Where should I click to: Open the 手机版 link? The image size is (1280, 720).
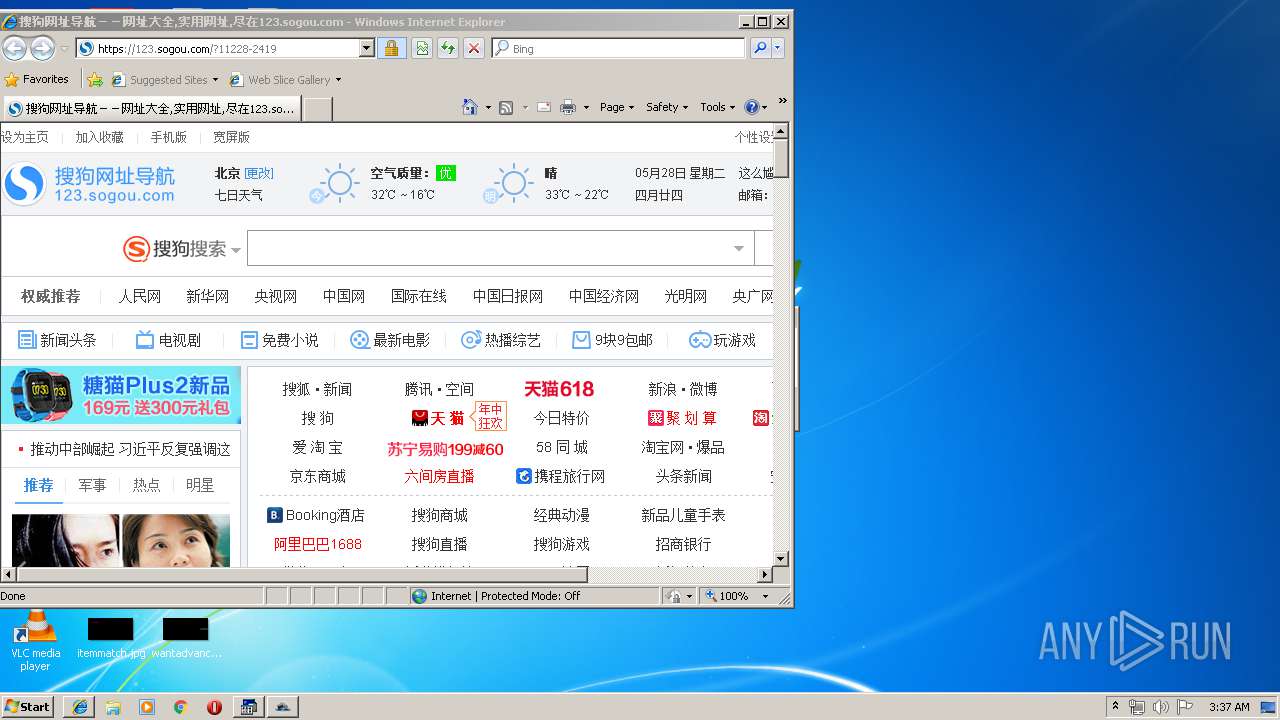[x=168, y=137]
